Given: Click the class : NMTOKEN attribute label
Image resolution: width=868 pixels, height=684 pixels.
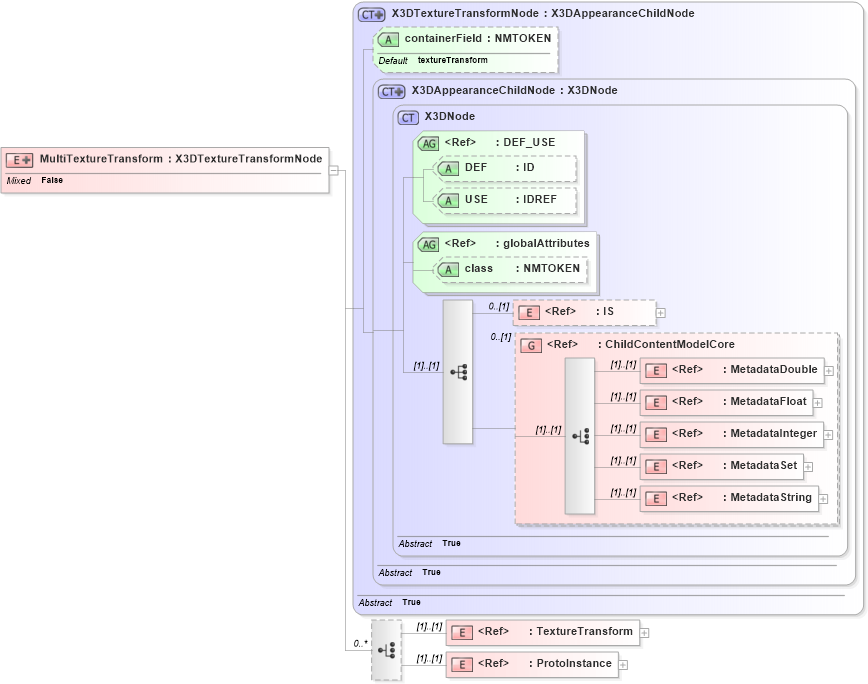Looking at the screenshot, I should [522, 268].
